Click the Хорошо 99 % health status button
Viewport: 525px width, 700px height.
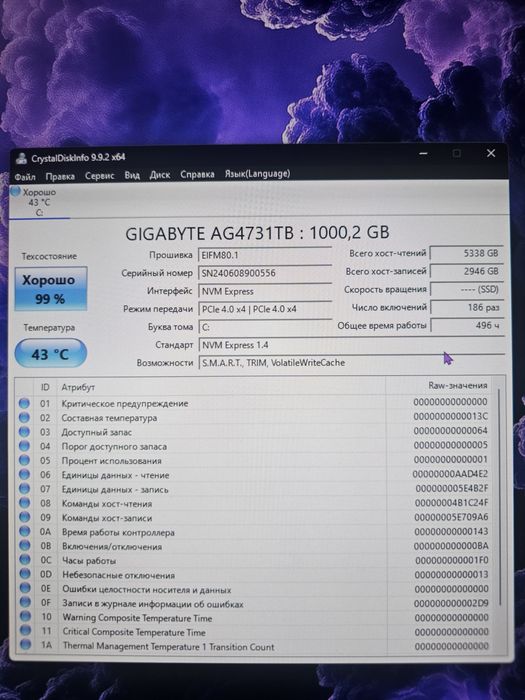coord(50,289)
